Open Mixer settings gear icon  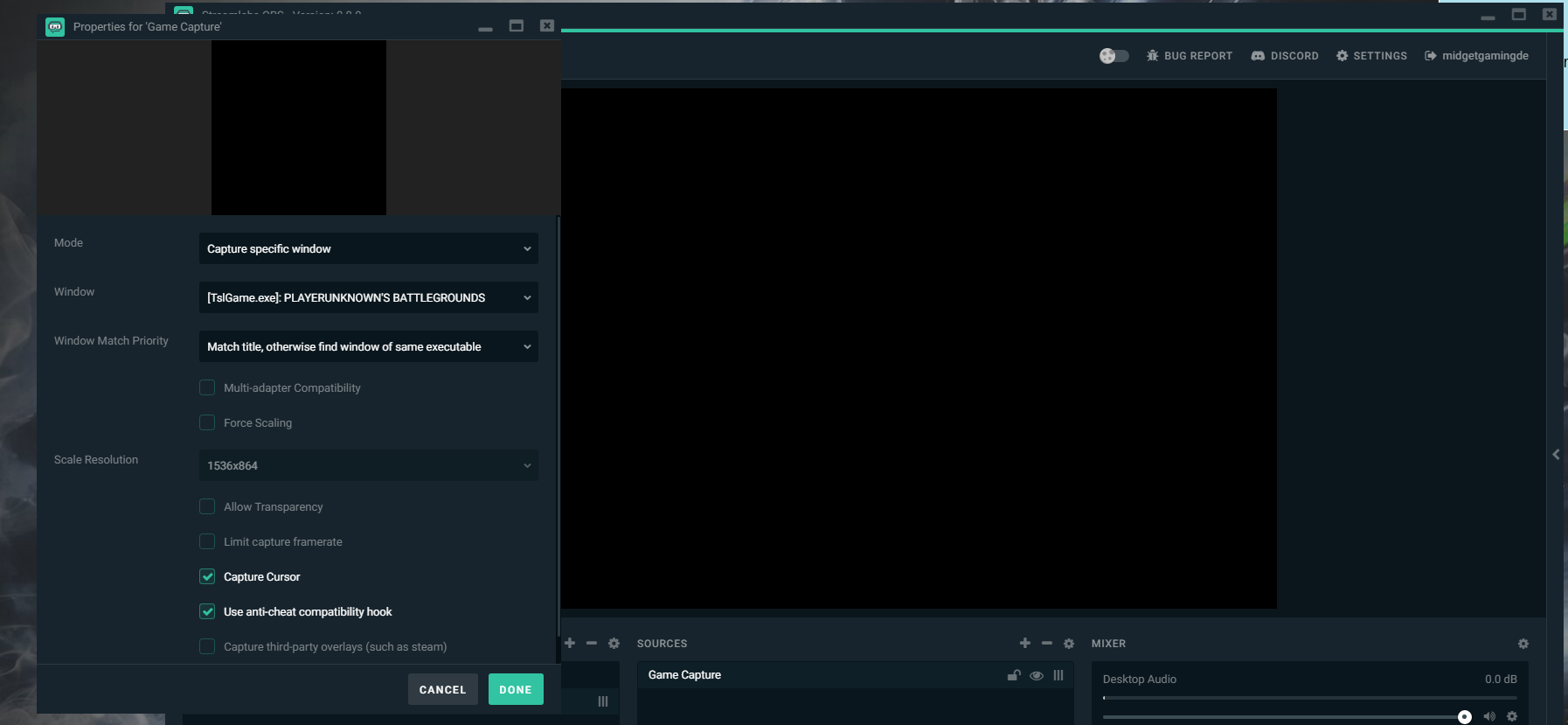coord(1523,644)
